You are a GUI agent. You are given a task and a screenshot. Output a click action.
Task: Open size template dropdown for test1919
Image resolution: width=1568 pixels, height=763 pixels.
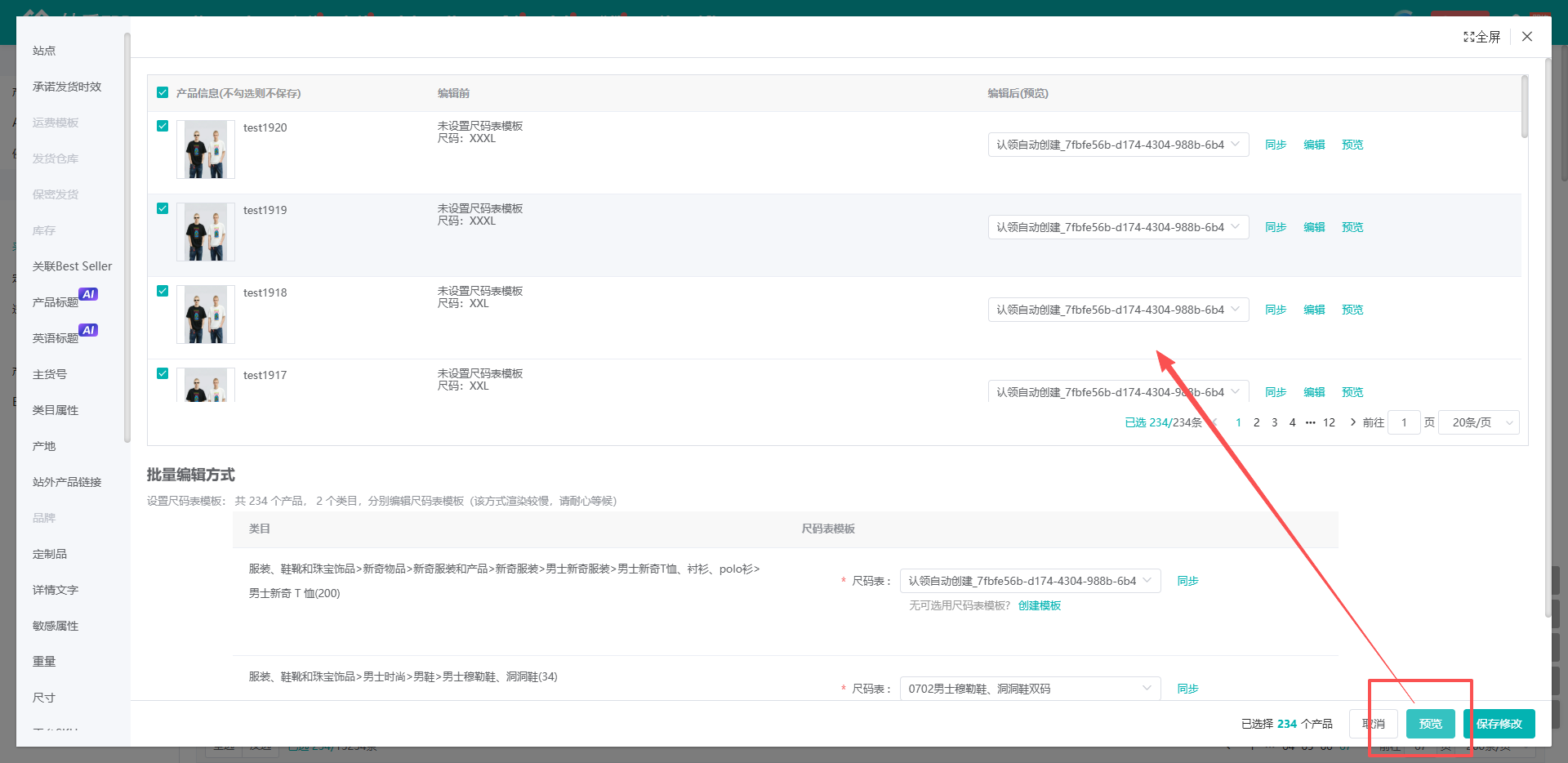click(1118, 227)
